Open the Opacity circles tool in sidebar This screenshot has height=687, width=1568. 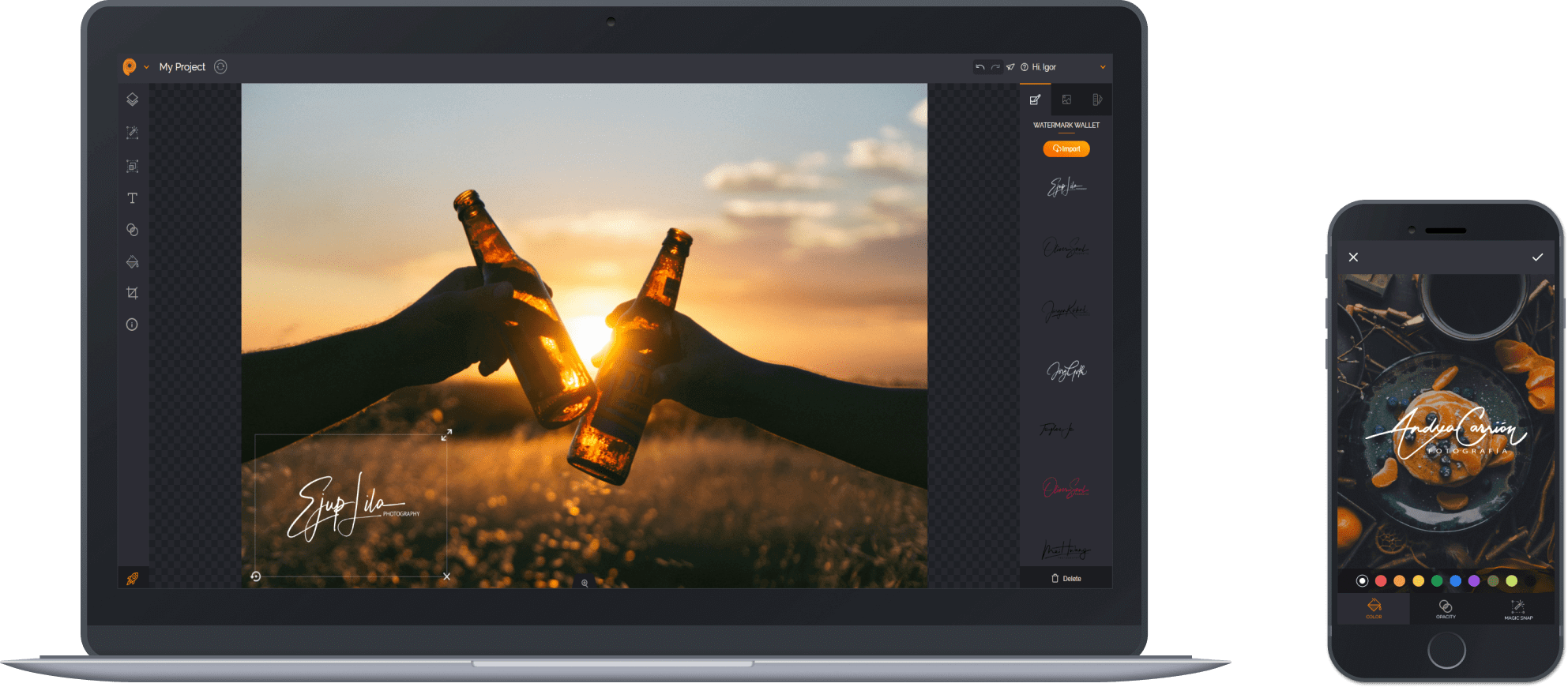pos(132,230)
